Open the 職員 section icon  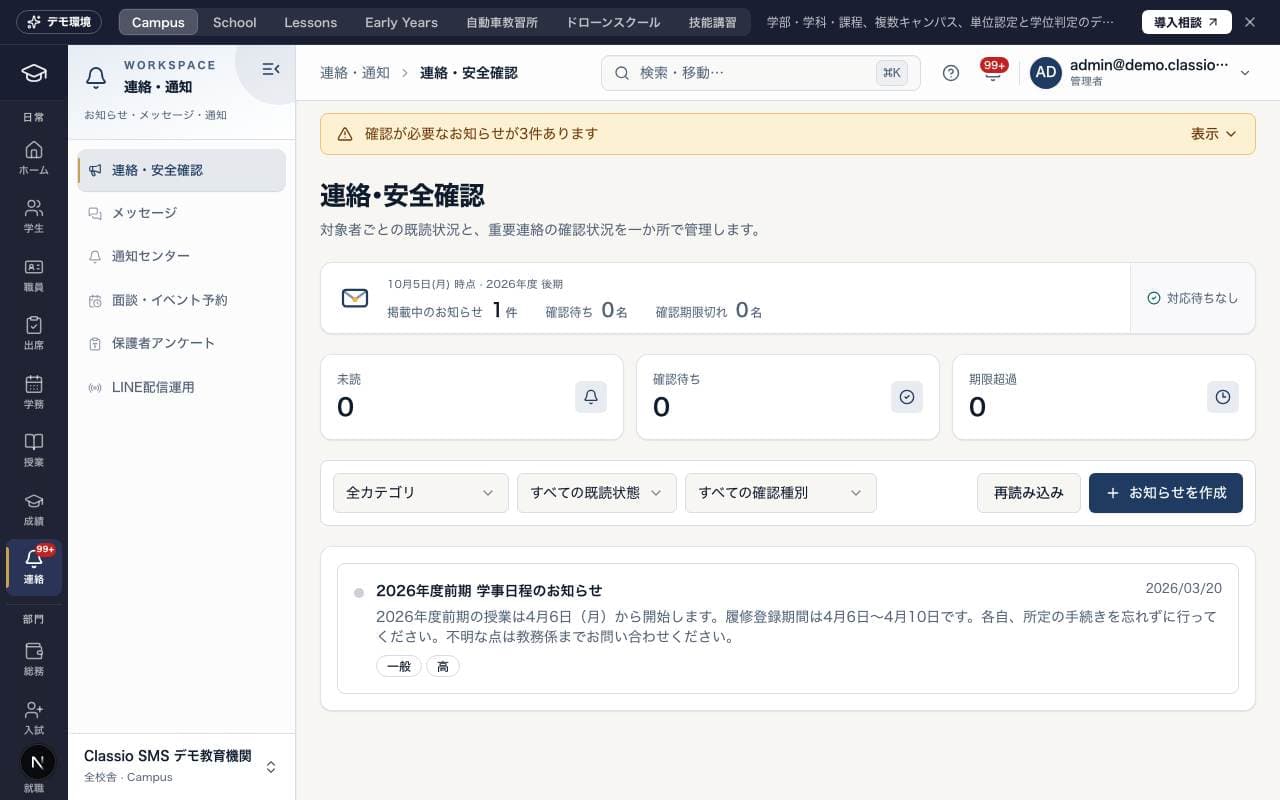(34, 275)
